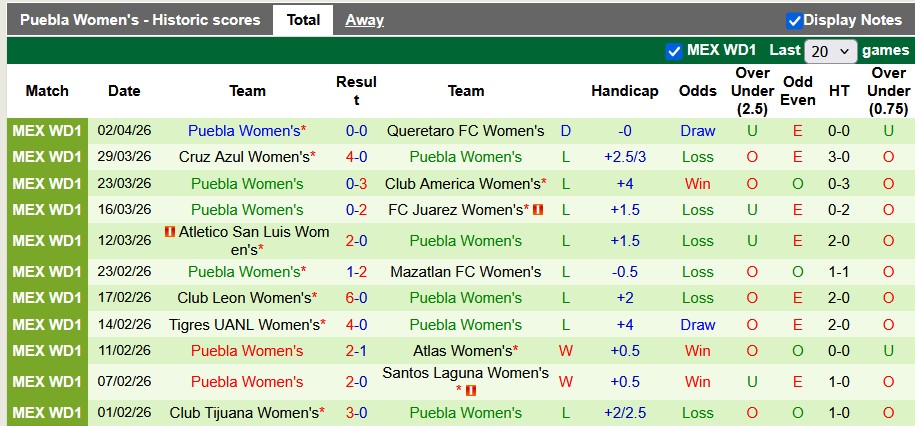The height and width of the screenshot is (426, 915).
Task: Click red card icon before Atletico San Luis
Action: 170,232
